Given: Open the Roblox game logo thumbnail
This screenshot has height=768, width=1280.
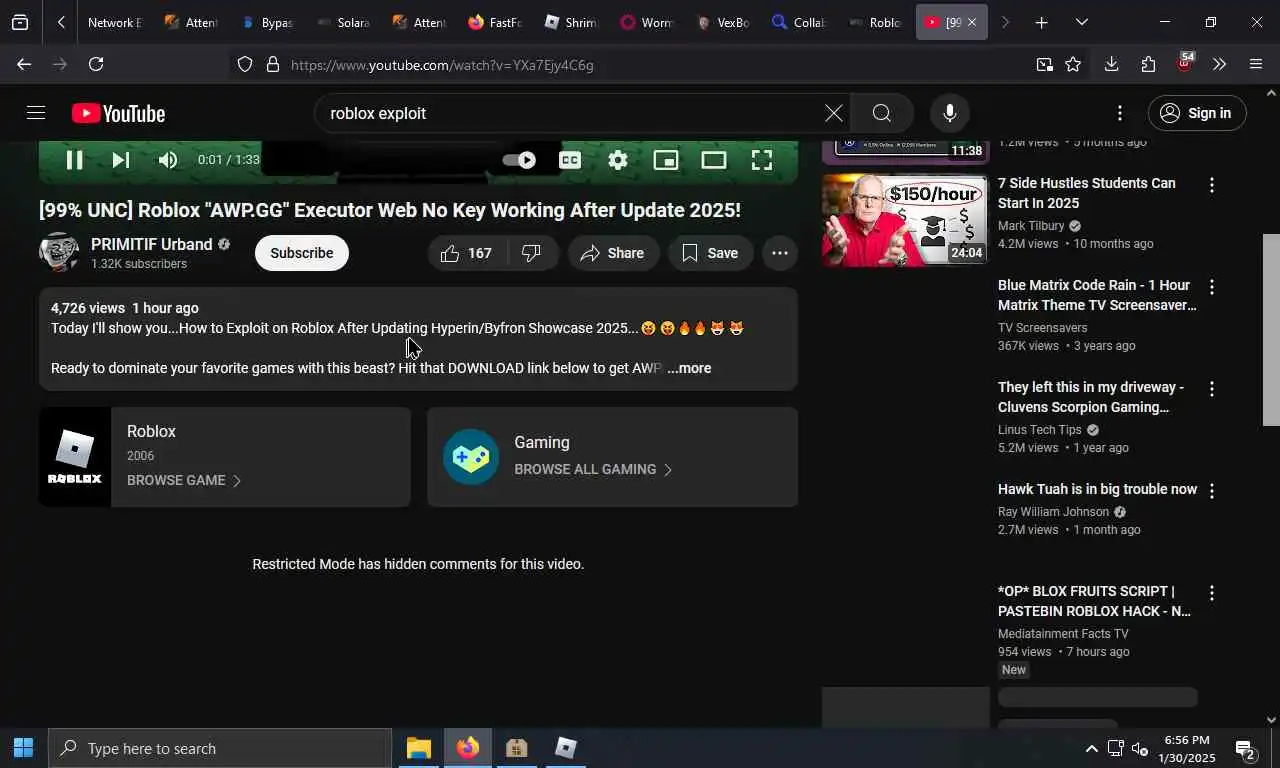Looking at the screenshot, I should coord(75,457).
